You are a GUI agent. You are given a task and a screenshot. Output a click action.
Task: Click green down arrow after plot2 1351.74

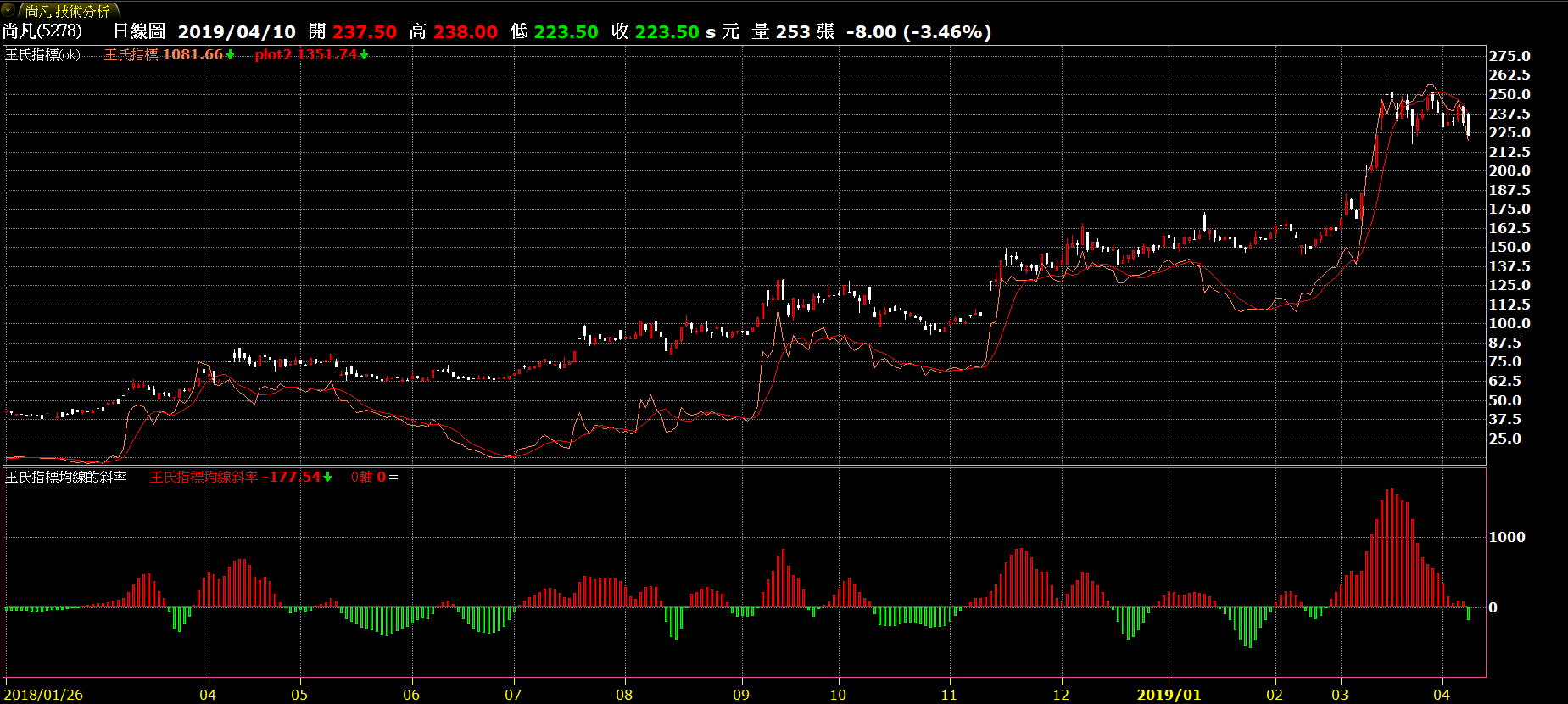pos(364,55)
